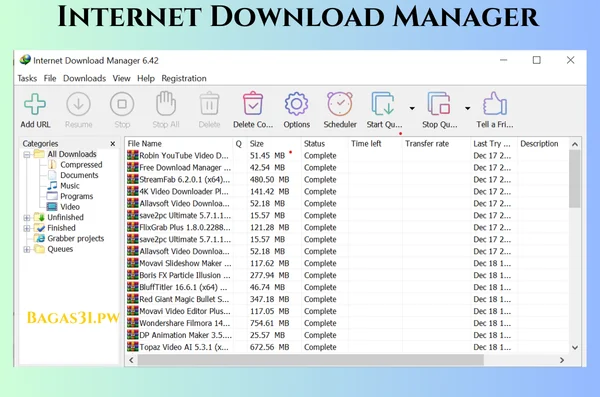The width and height of the screenshot is (600, 397).
Task: Select BluffTitler 16.6.1 (x64) row
Action: click(x=347, y=287)
